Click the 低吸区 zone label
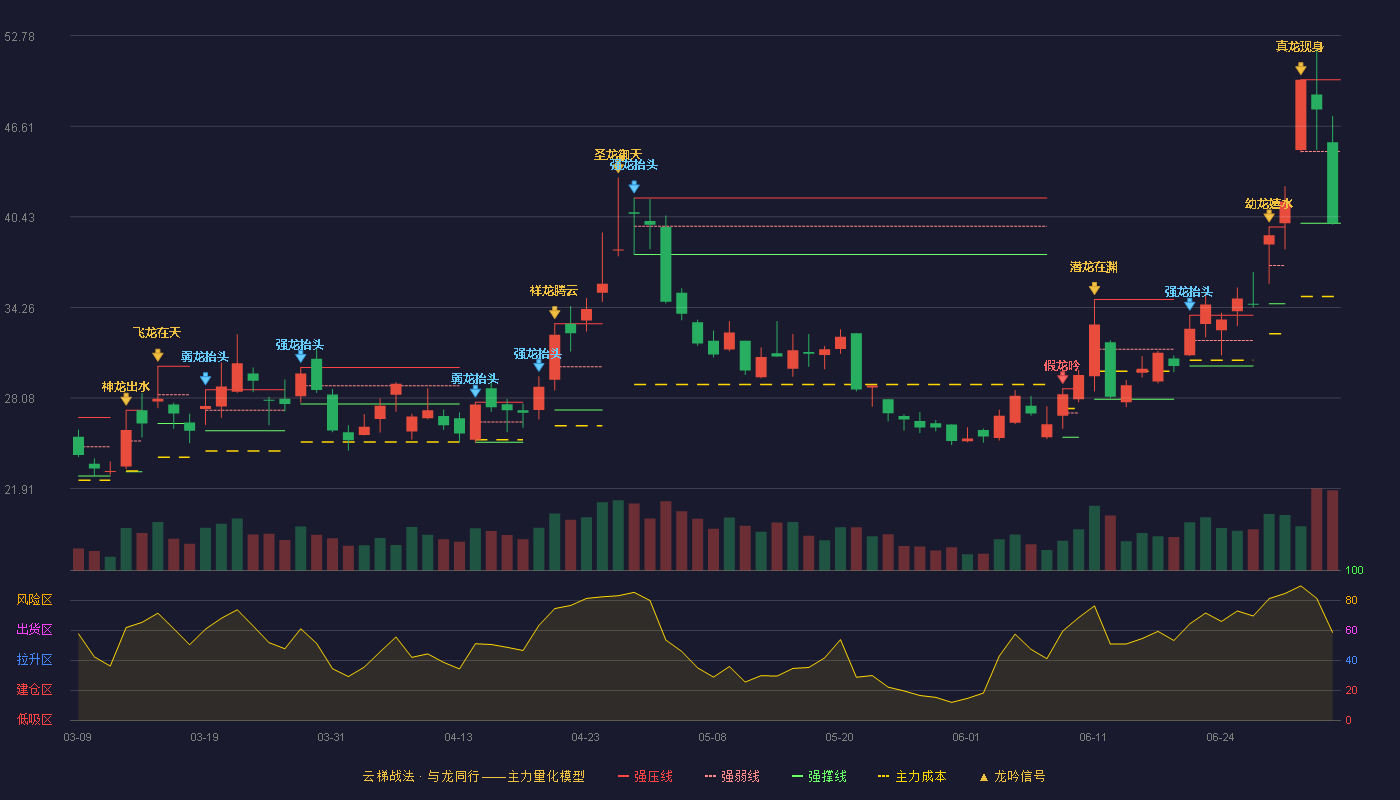The height and width of the screenshot is (800, 1400). click(34, 720)
